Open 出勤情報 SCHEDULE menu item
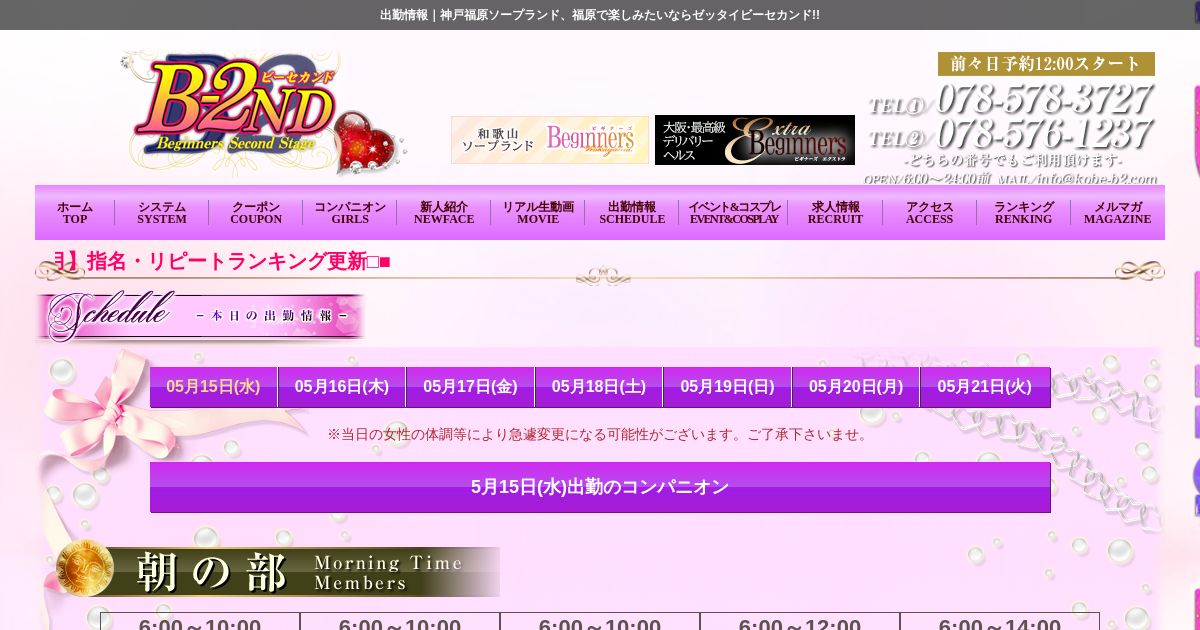1200x630 pixels. (632, 213)
